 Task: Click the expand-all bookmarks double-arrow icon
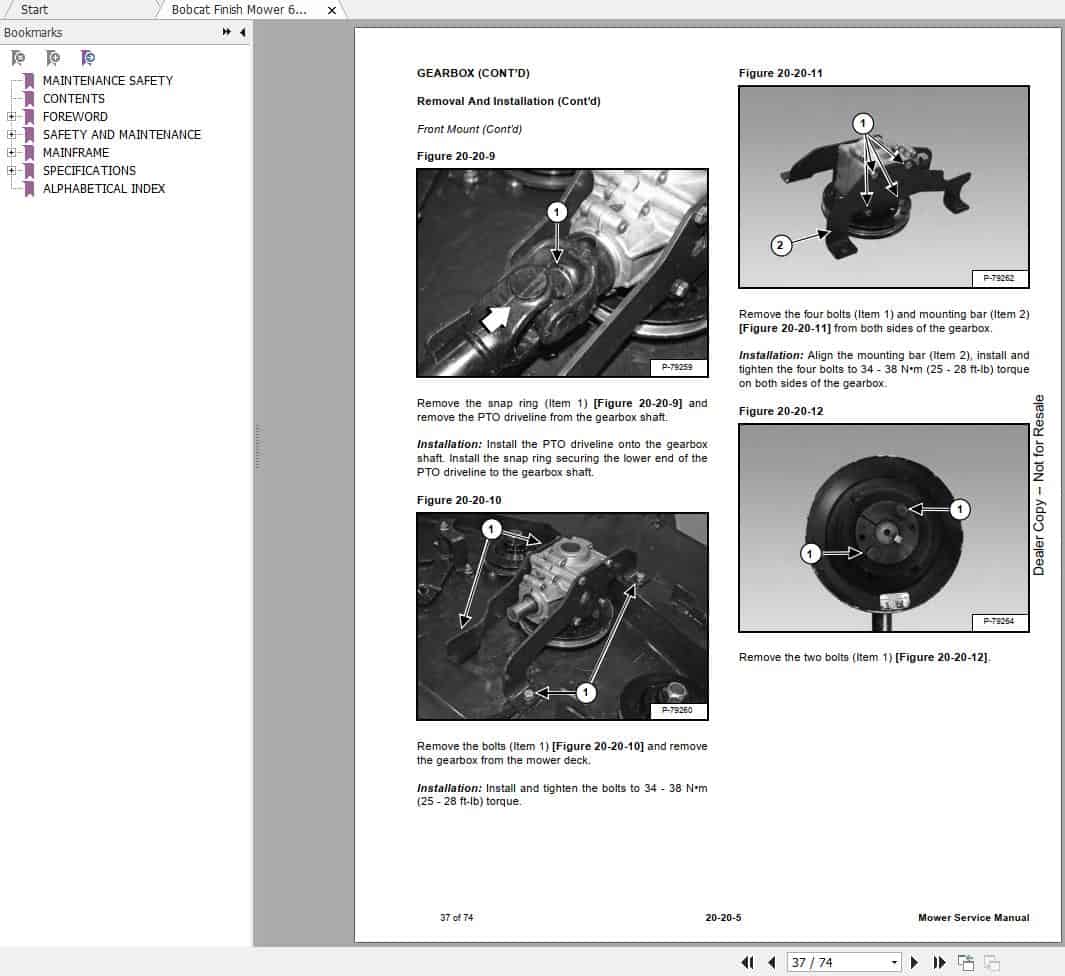pyautogui.click(x=227, y=32)
